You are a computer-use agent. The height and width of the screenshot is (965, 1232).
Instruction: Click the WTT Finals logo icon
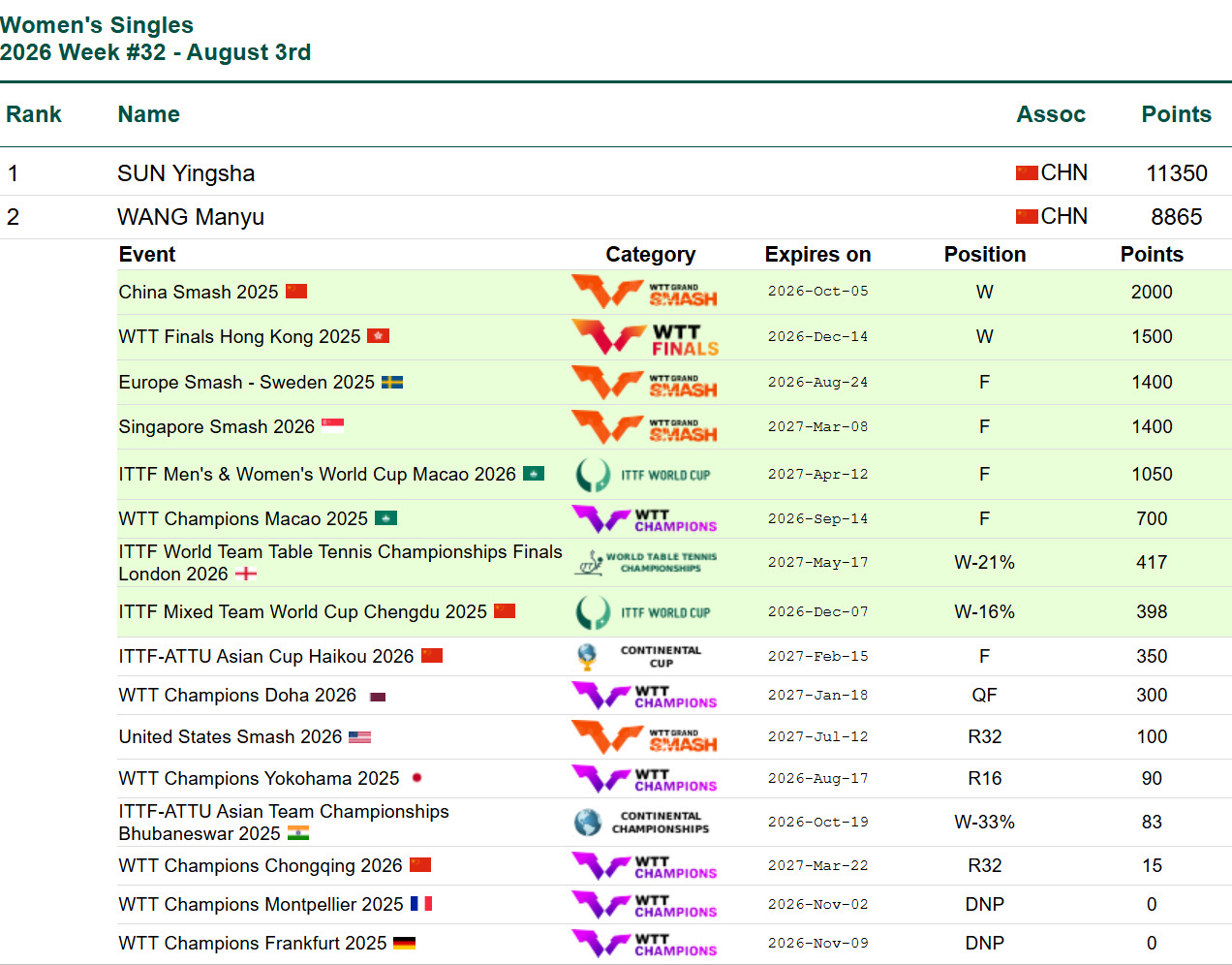pos(645,337)
